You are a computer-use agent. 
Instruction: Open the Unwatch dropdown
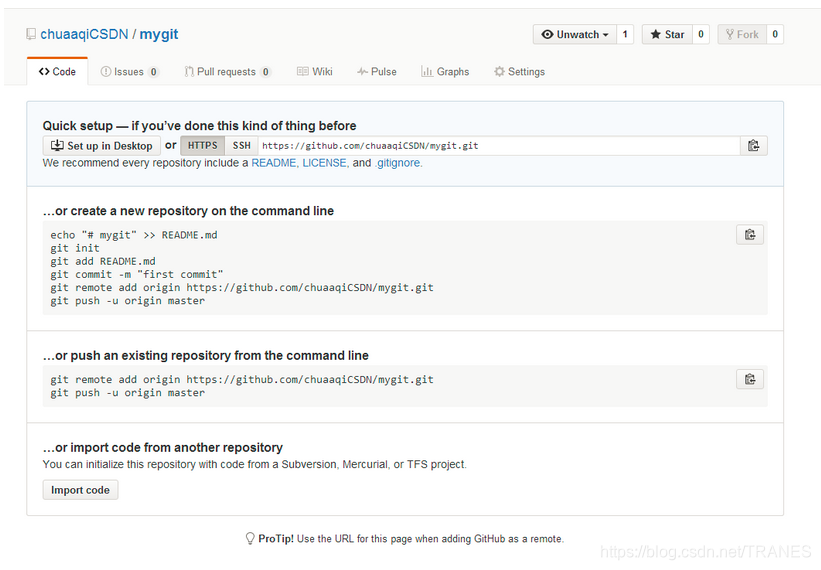pyautogui.click(x=574, y=35)
